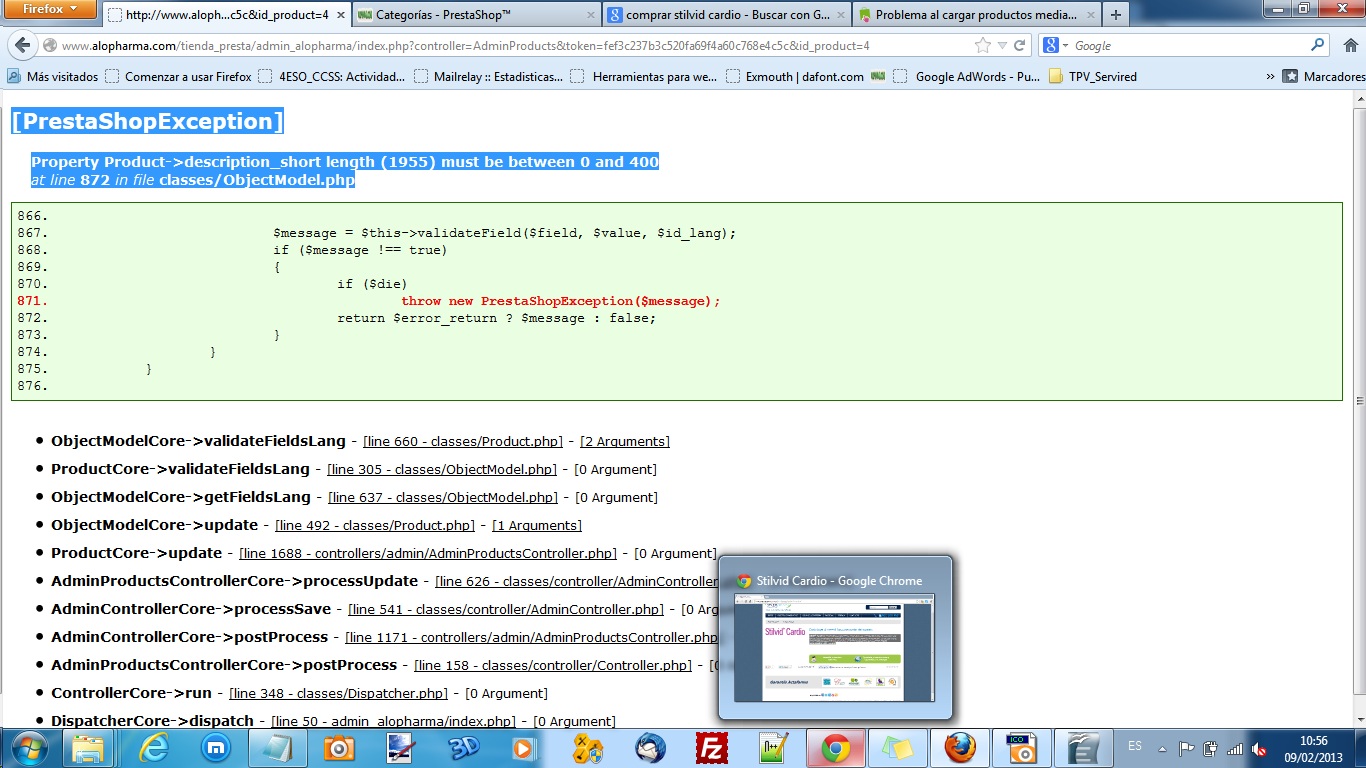Open the line 348 - classes/Dispatcher.php link
Image resolution: width=1366 pixels, height=768 pixels.
[338, 693]
